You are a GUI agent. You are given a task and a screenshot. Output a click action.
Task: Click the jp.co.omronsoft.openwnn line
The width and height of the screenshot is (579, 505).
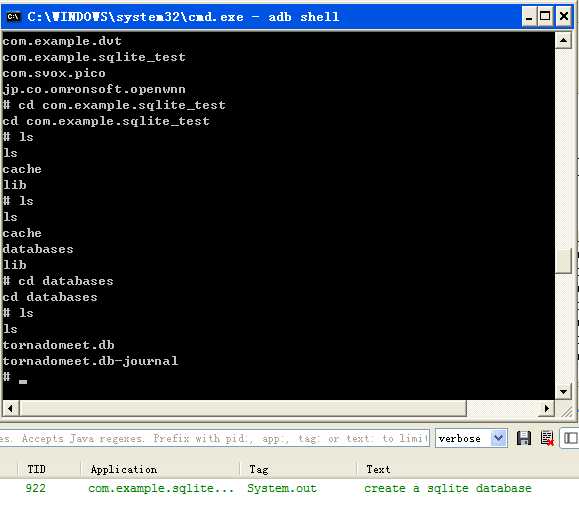pos(94,89)
